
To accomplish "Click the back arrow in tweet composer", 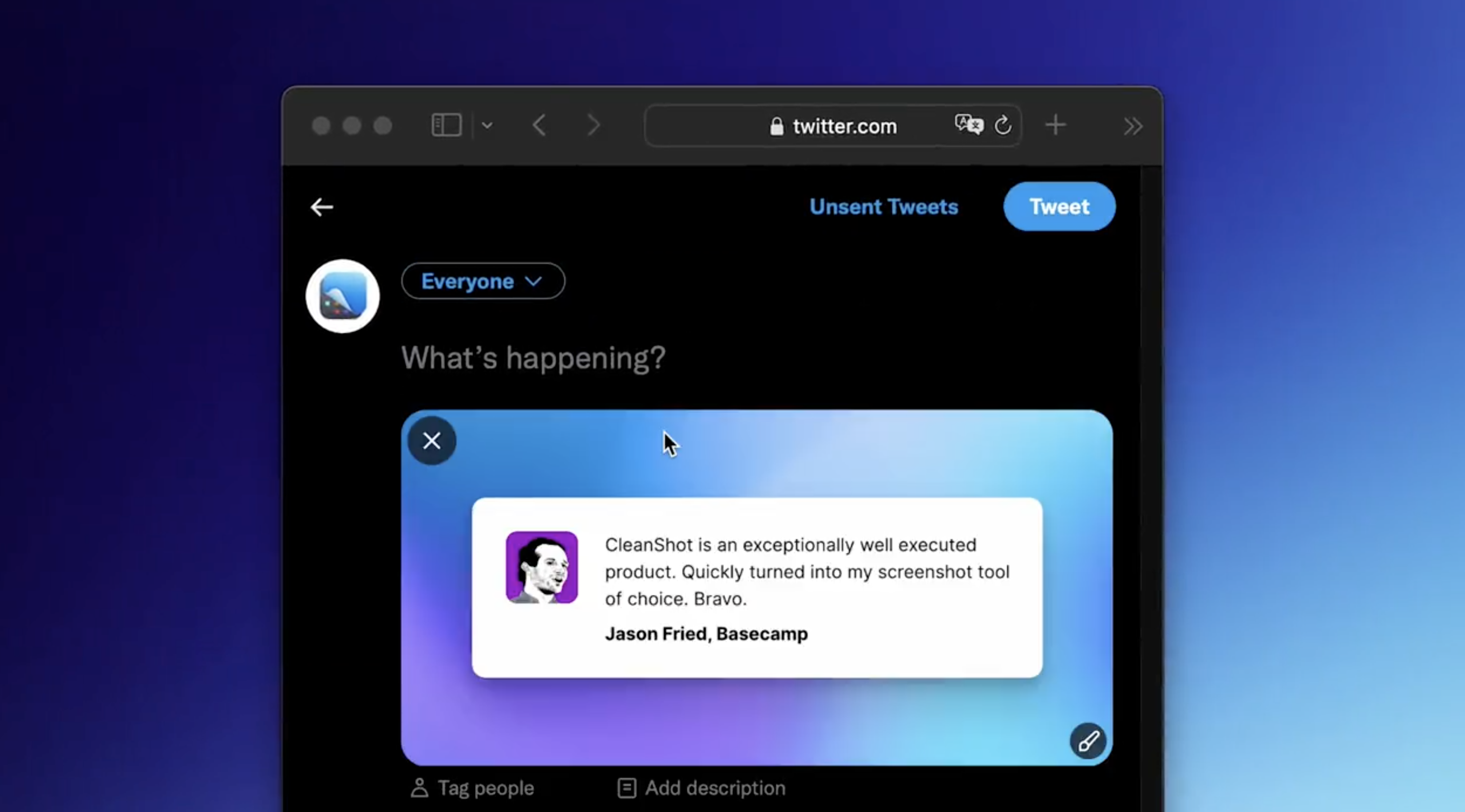I will 322,207.
